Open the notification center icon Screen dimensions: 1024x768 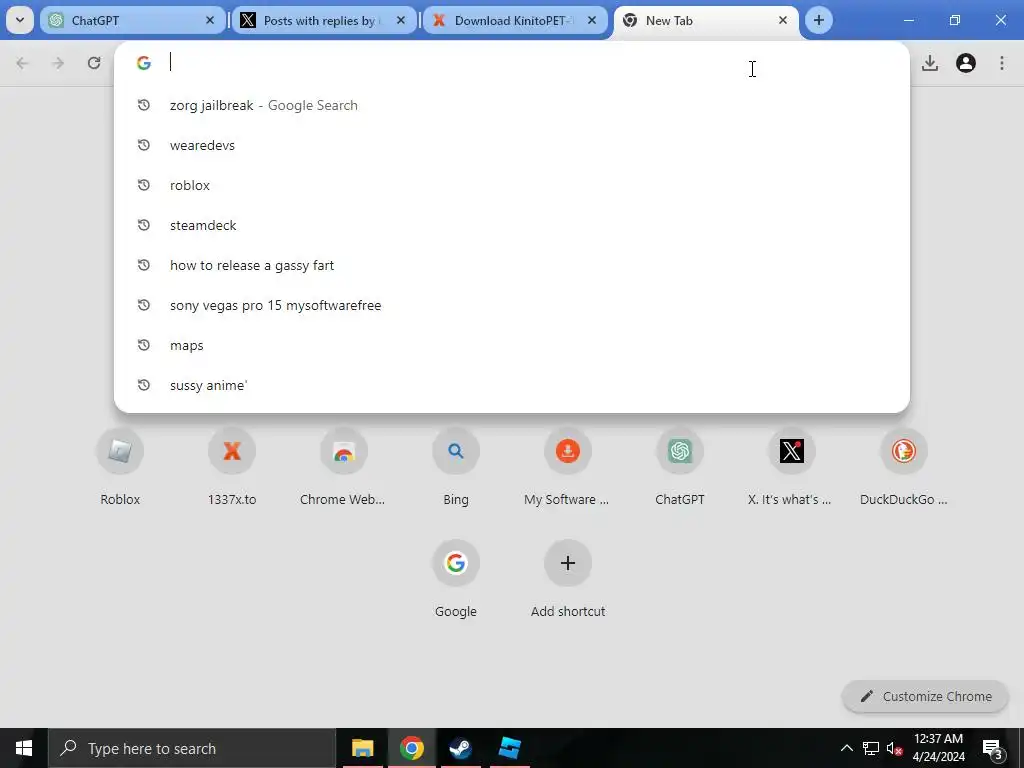(x=992, y=748)
